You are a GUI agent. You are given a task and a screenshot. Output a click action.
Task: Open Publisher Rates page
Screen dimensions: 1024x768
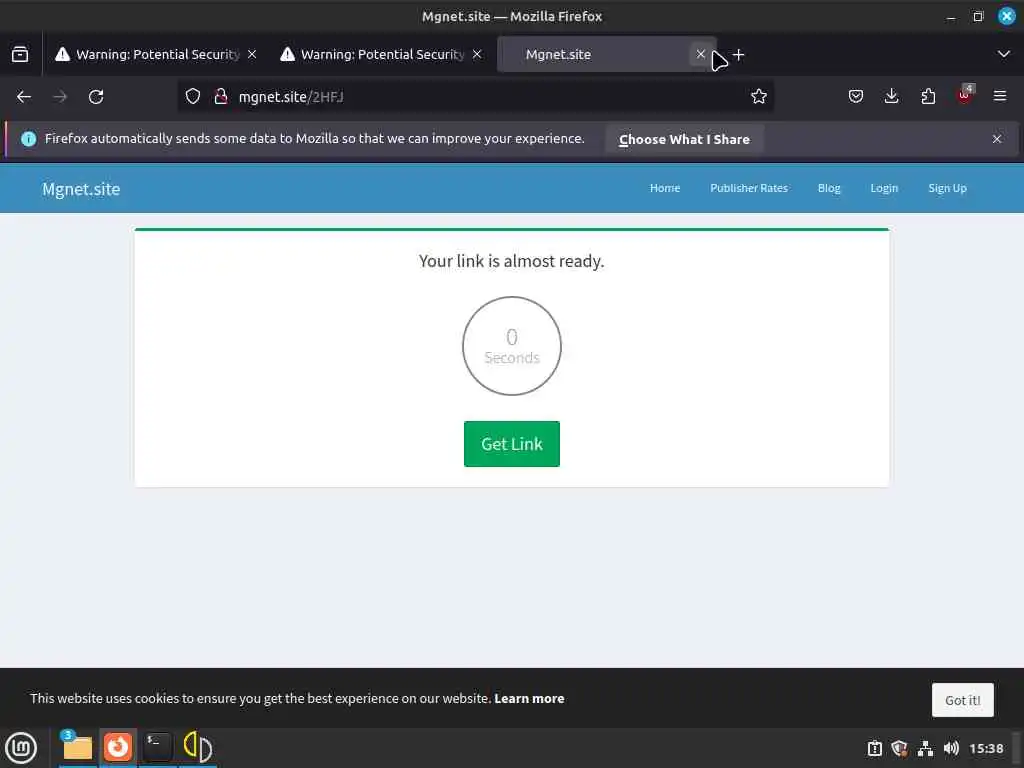tap(749, 188)
